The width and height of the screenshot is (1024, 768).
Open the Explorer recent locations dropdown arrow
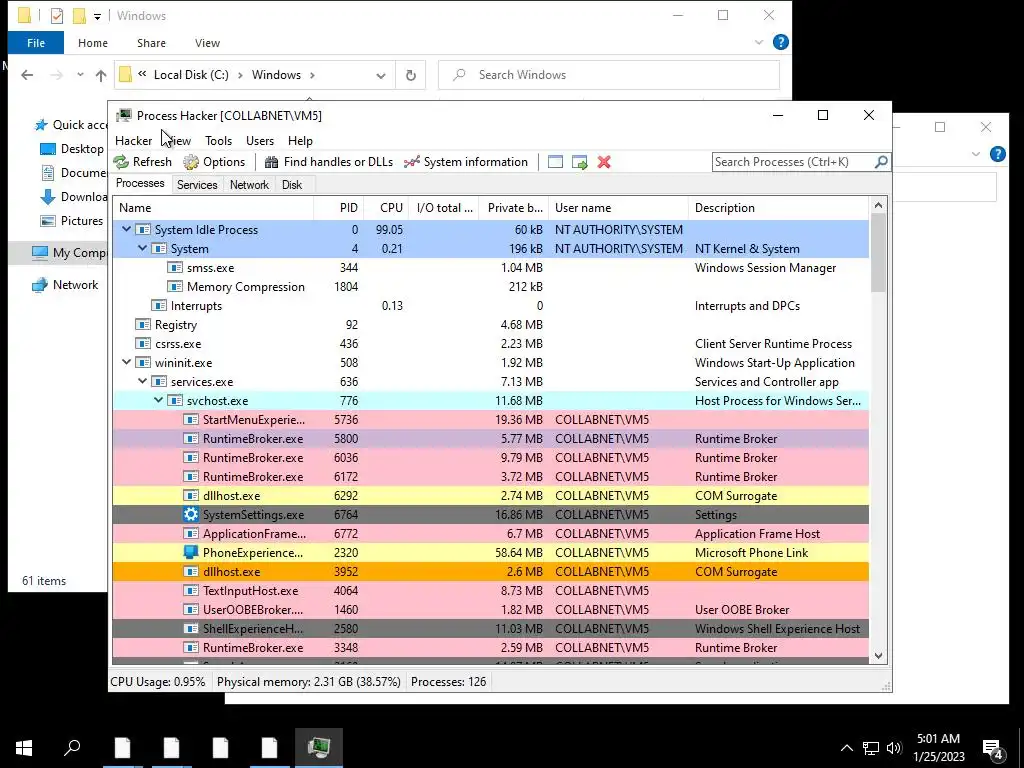80,75
